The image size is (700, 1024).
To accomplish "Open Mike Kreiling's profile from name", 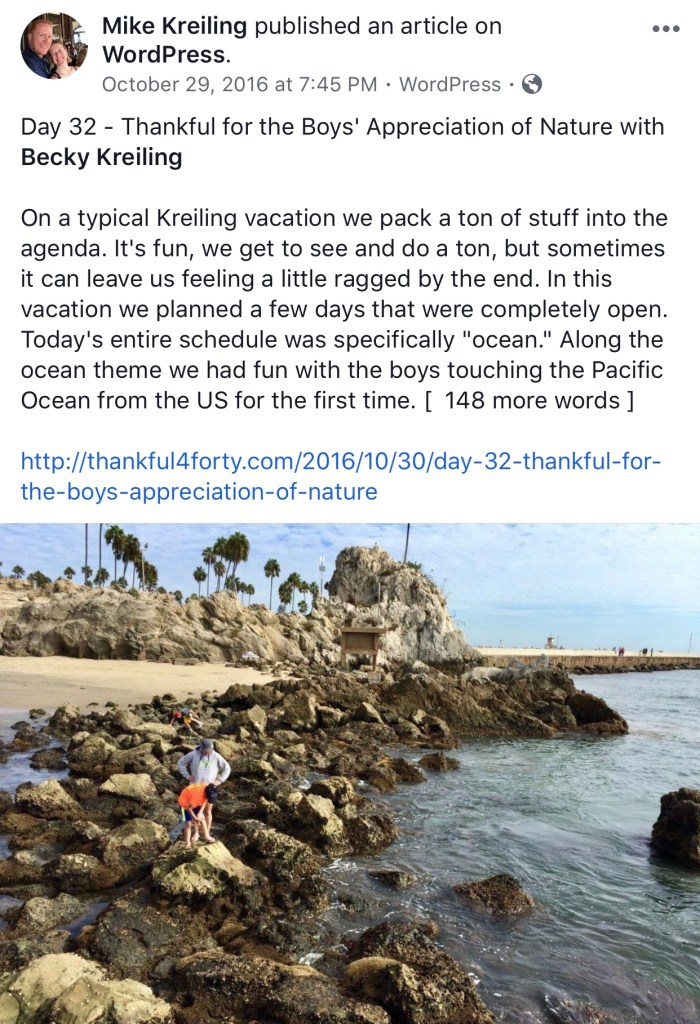I will 175,27.
